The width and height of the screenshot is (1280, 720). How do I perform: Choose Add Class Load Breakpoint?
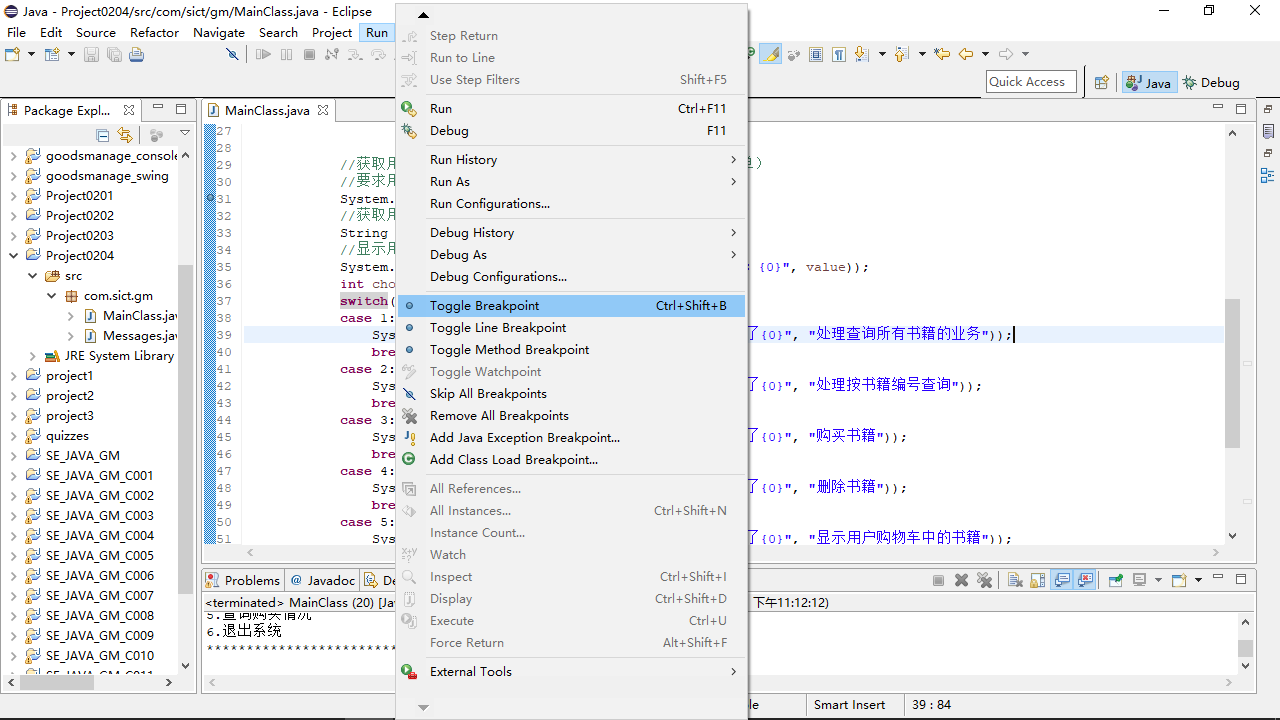pos(571,460)
